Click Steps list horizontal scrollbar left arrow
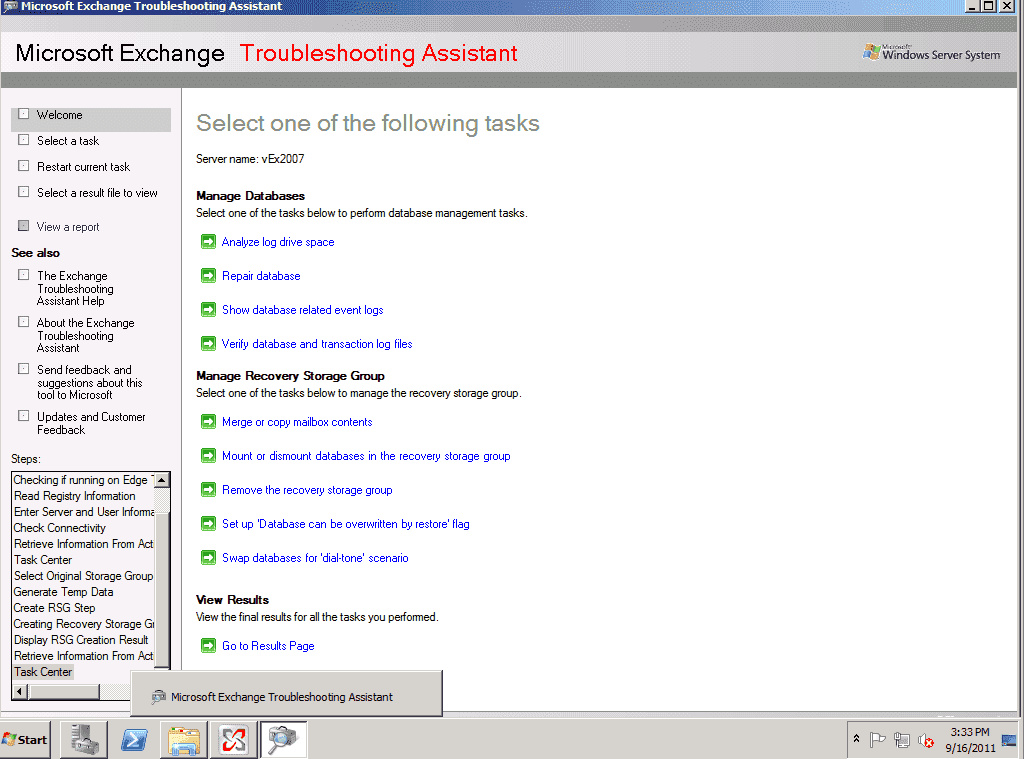1024x759 pixels. tap(18, 692)
